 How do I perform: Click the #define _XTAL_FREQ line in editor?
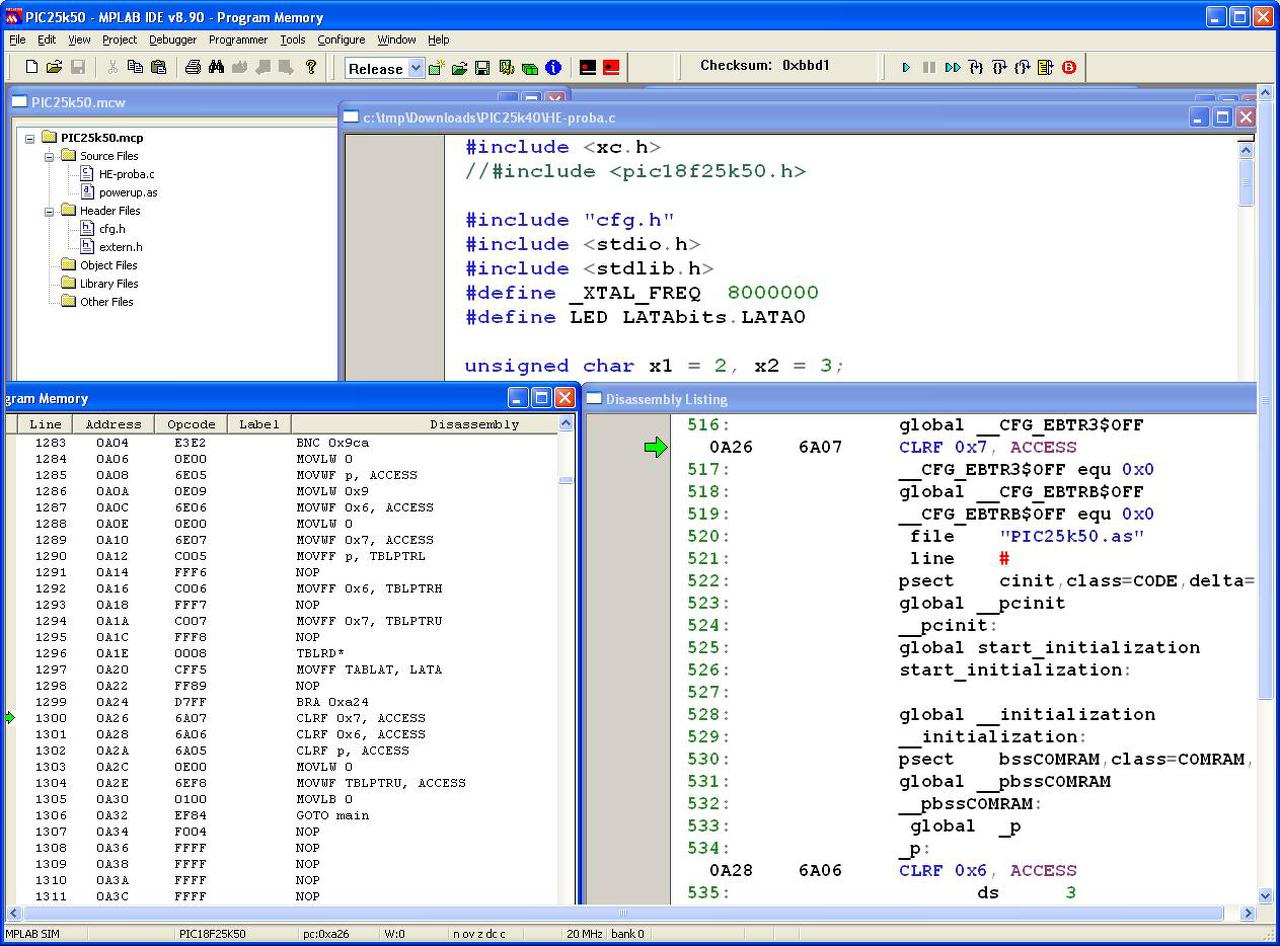coord(642,293)
